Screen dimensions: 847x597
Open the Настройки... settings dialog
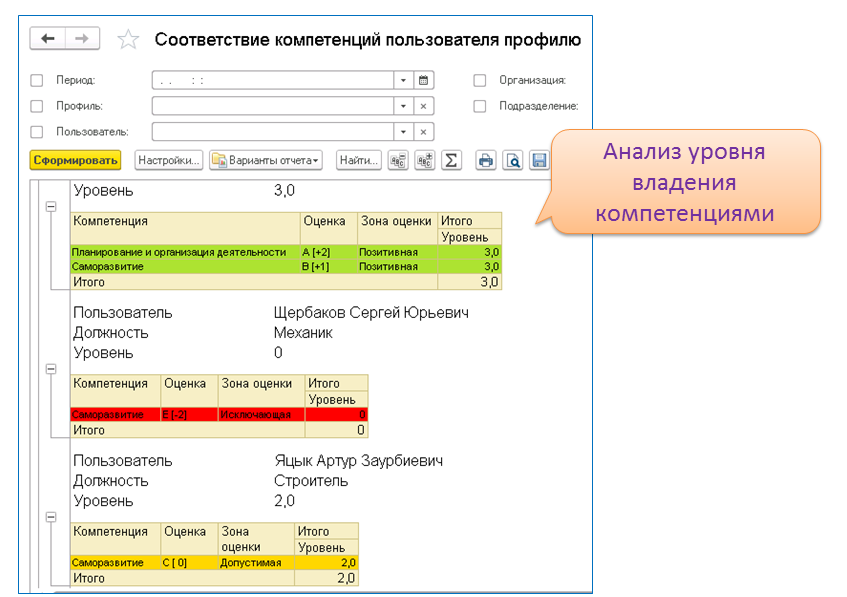point(169,160)
